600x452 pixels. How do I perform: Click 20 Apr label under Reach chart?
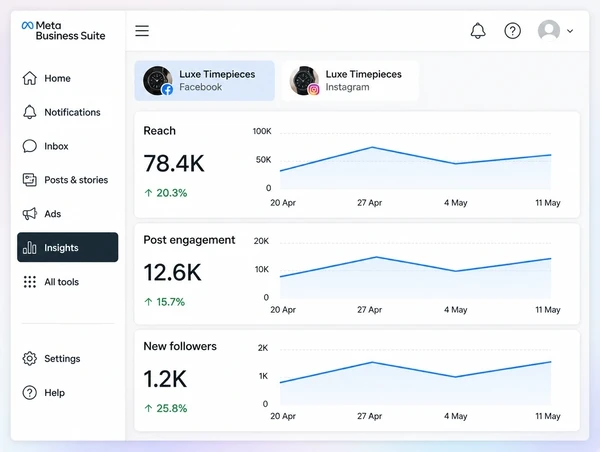[283, 203]
